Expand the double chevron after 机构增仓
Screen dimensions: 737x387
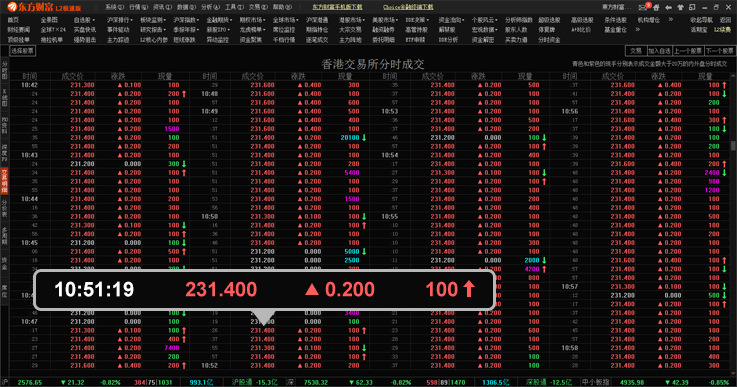click(671, 20)
